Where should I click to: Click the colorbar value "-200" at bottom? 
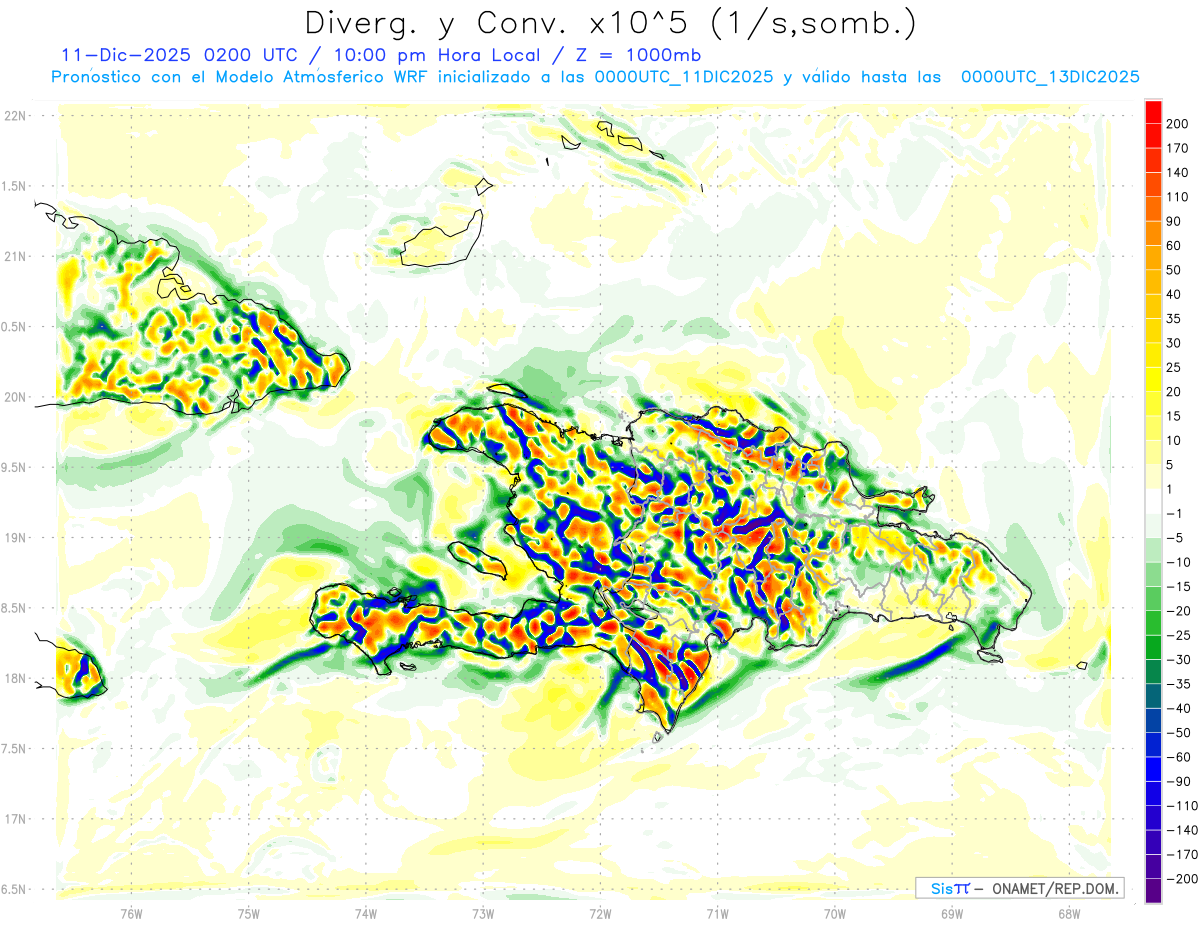tap(1180, 880)
